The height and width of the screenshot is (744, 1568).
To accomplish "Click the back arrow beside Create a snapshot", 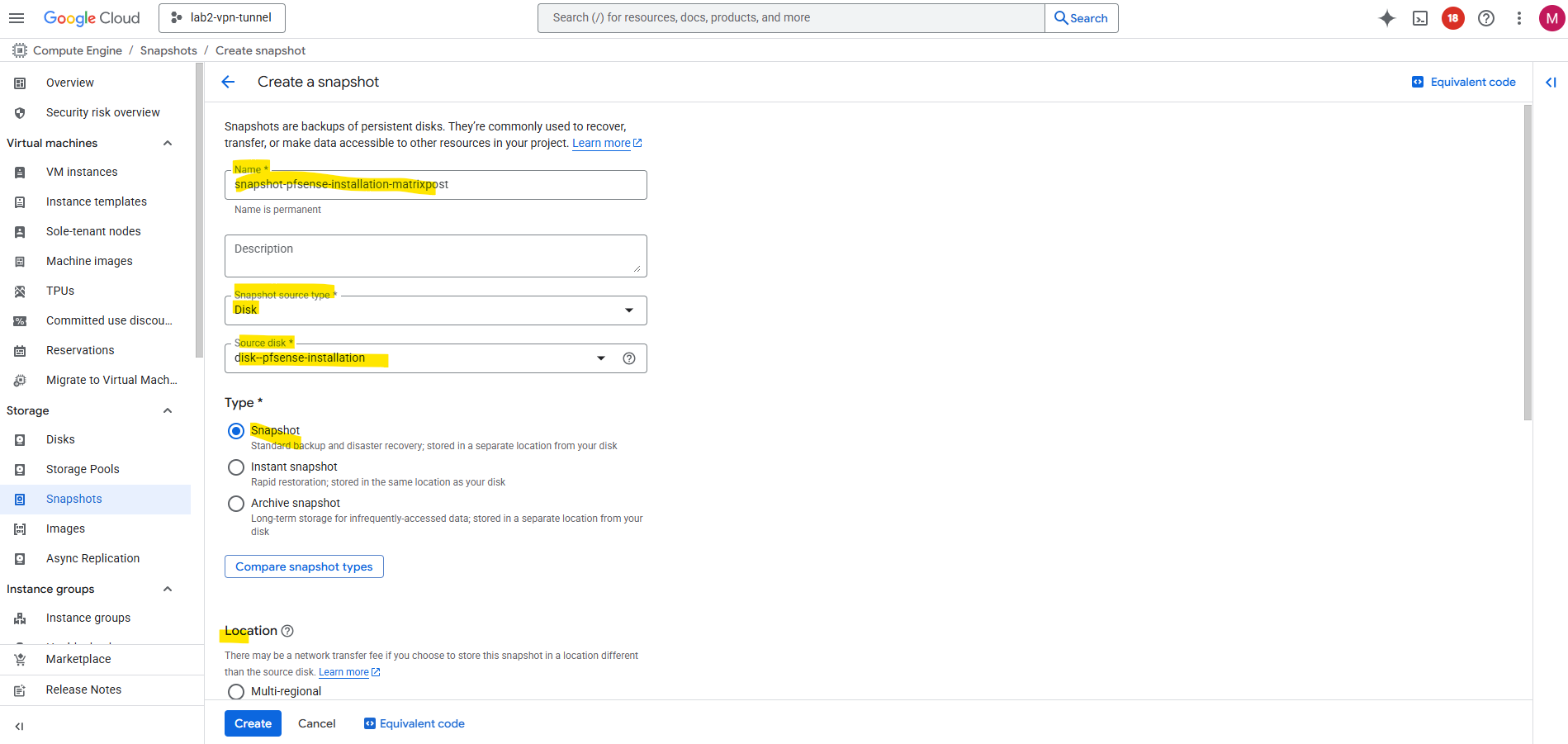I will click(x=229, y=82).
